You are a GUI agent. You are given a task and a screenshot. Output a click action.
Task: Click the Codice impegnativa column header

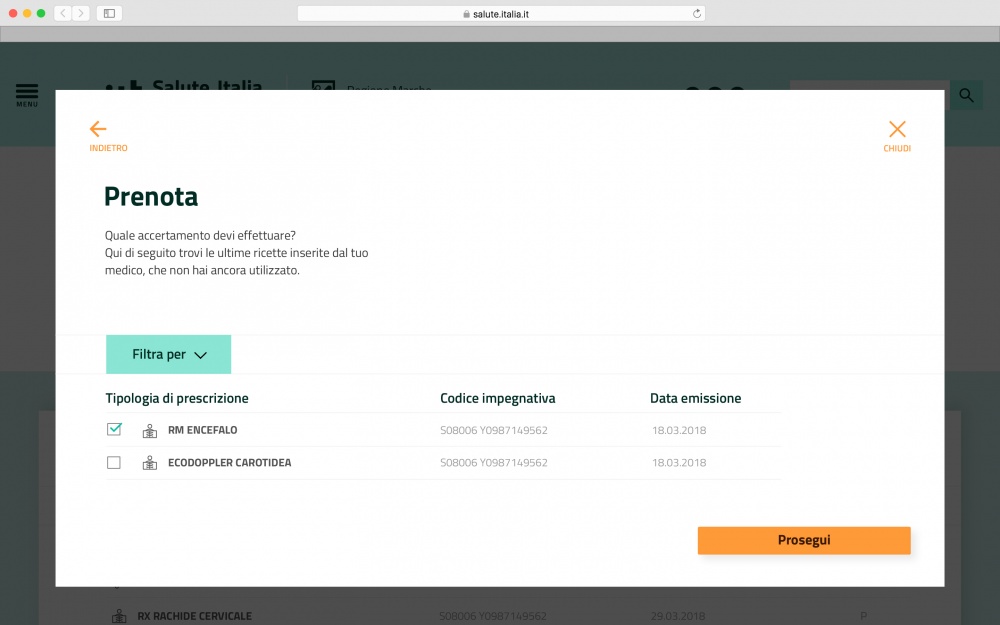click(x=498, y=398)
